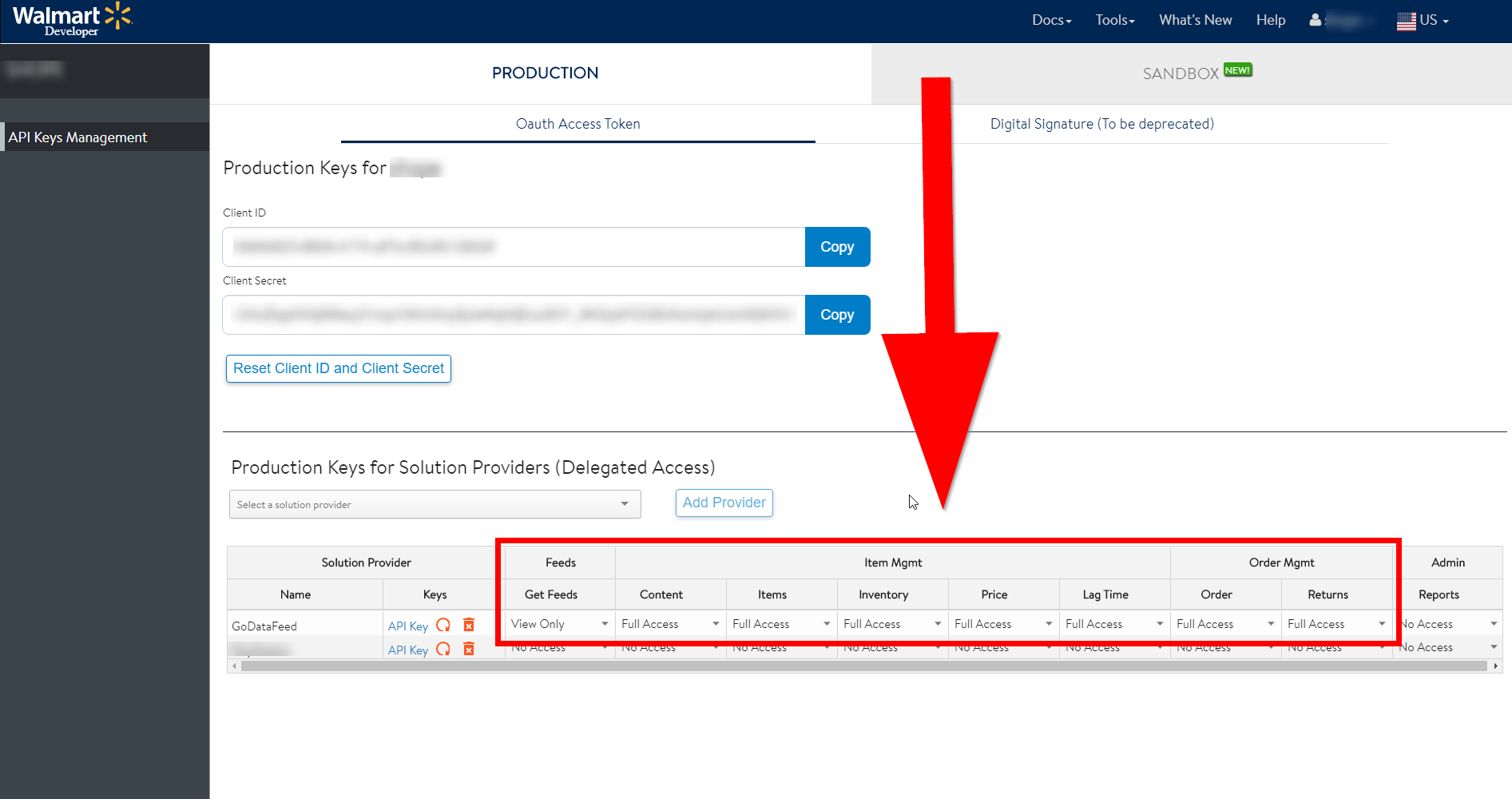Expand the Tools menu
Image resolution: width=1512 pixels, height=799 pixels.
[x=1114, y=19]
